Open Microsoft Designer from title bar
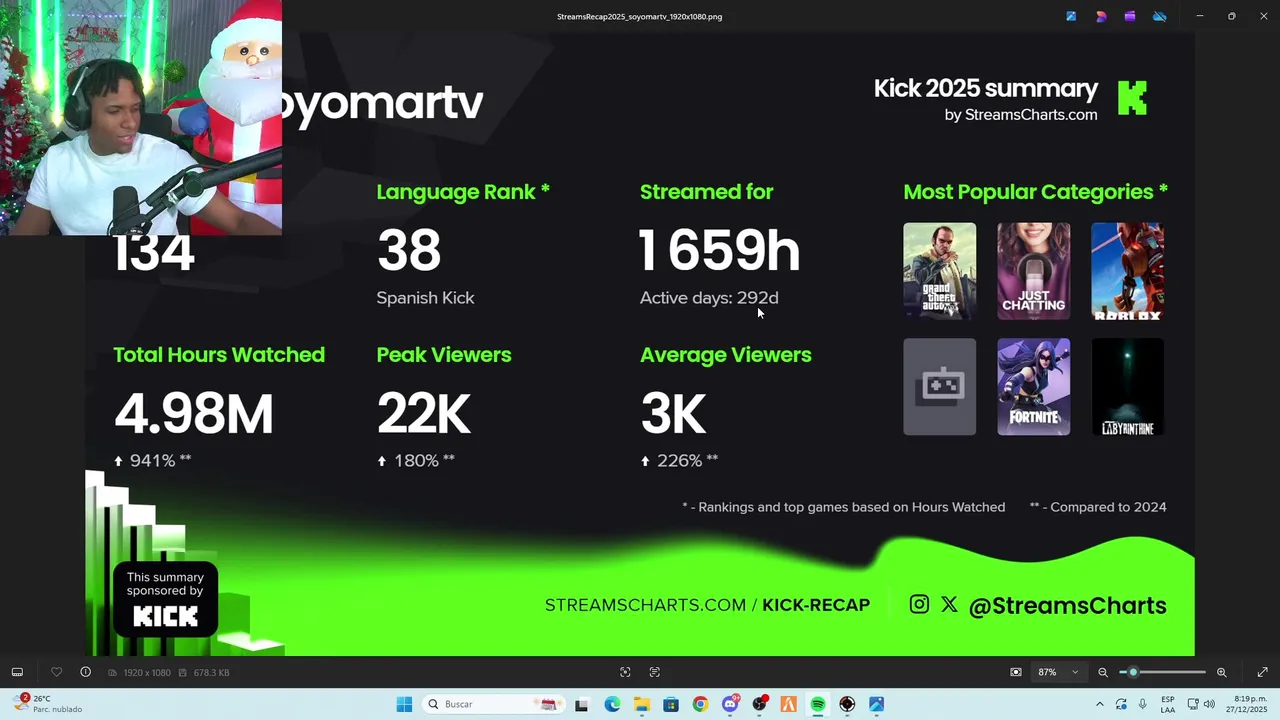 (x=1101, y=16)
